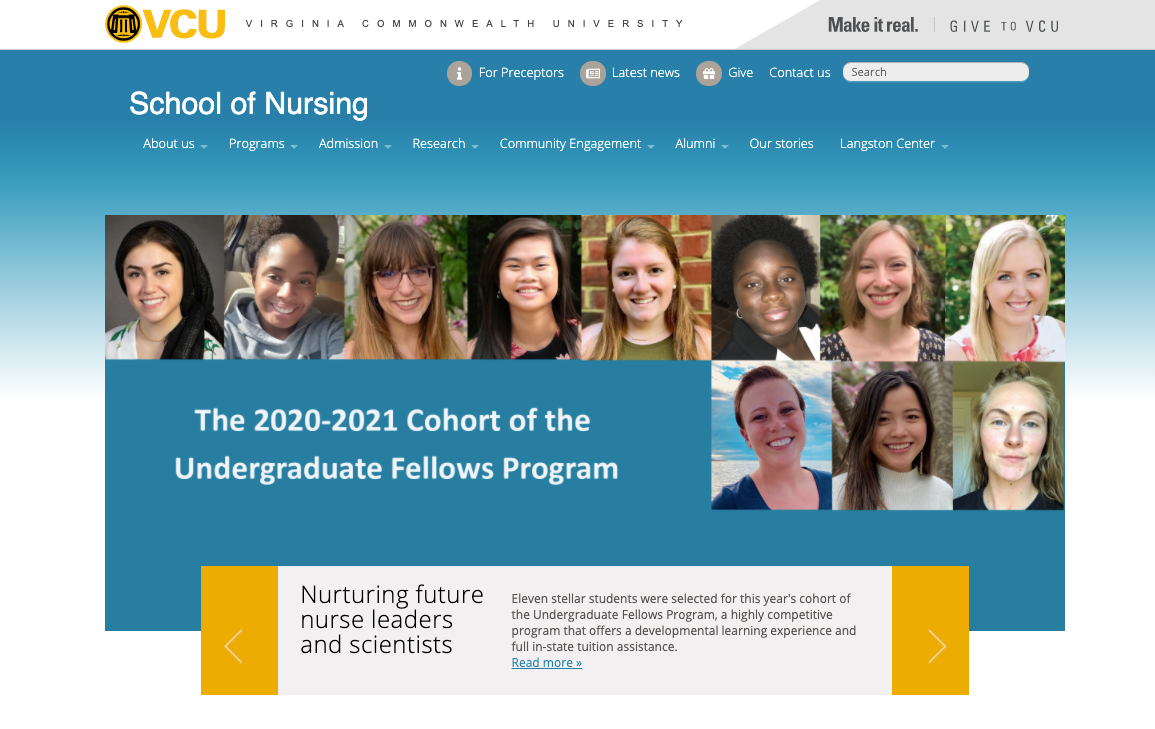
Task: Click the VCU seal logo
Action: [123, 24]
